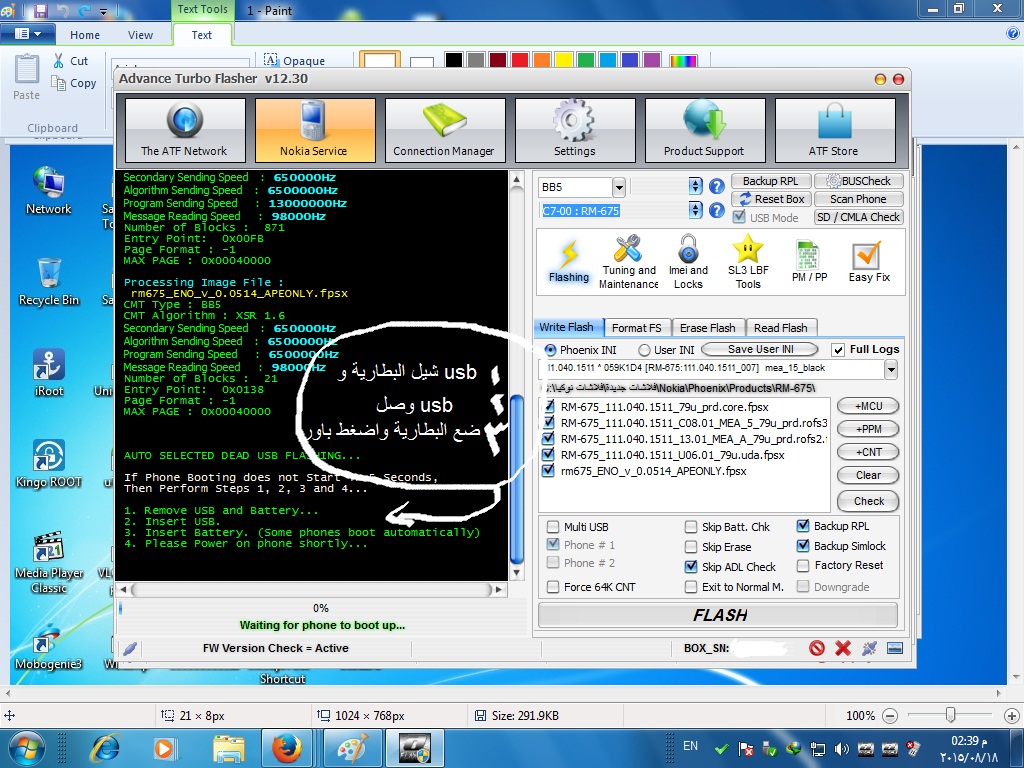Click the Reset Box button
This screenshot has height=768, width=1024.
pyautogui.click(x=771, y=199)
